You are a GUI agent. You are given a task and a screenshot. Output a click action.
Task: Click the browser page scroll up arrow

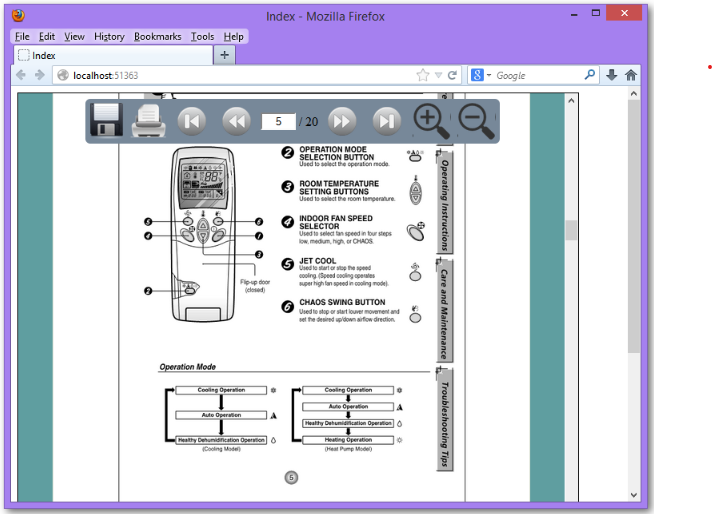[634, 94]
